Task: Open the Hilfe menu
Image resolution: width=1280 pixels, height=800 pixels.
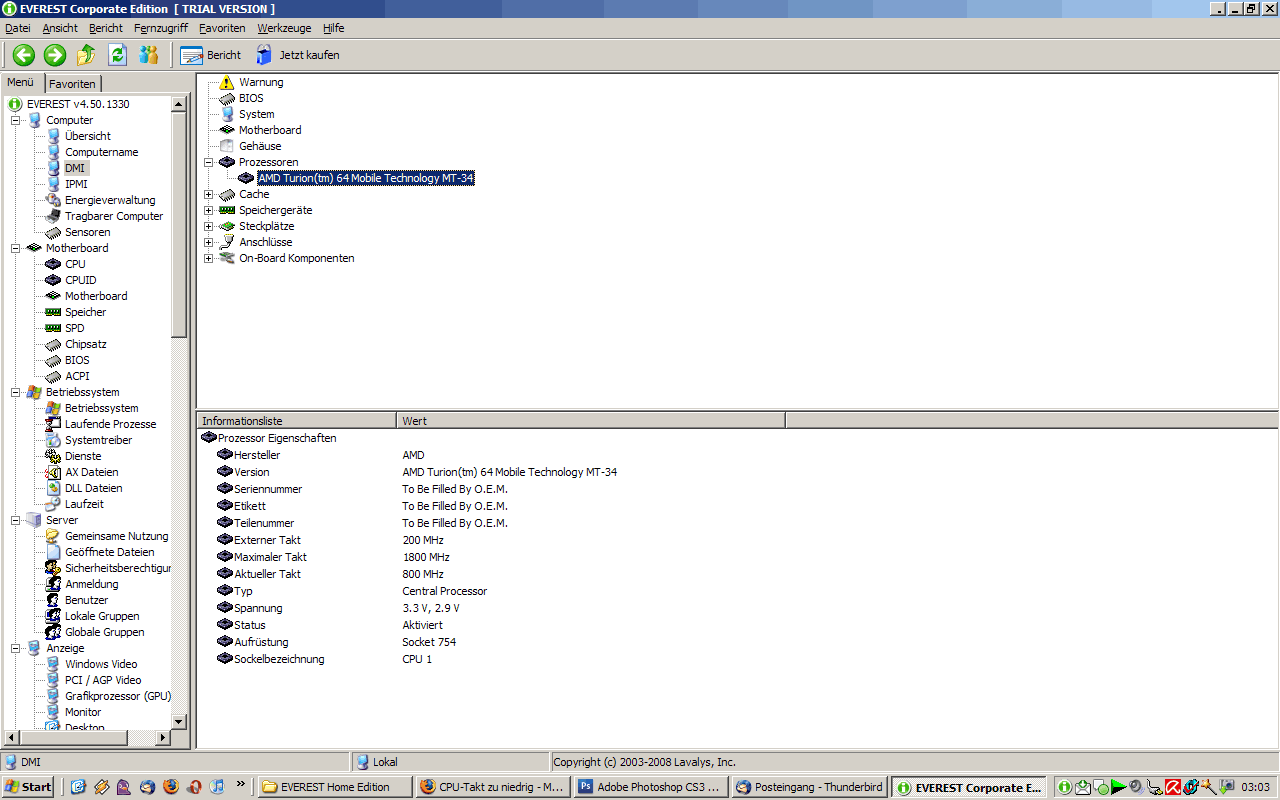Action: [333, 28]
